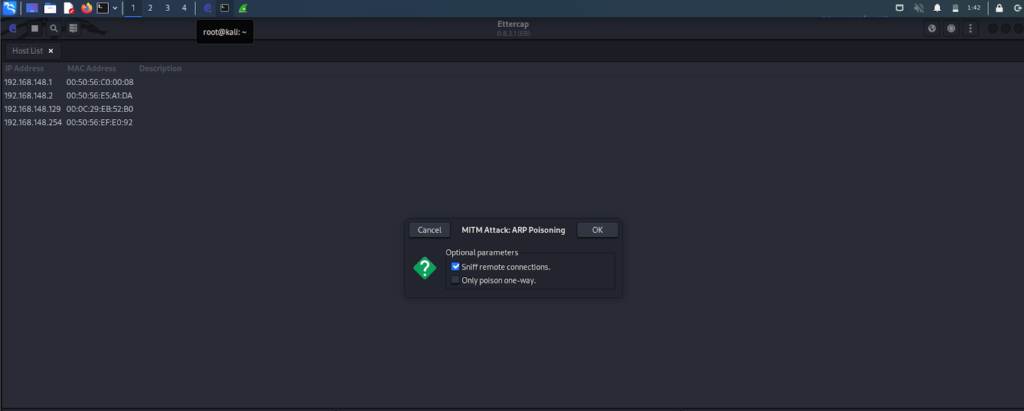Click the lock screen icon in the panel
The width and height of the screenshot is (1024, 411).
999,8
